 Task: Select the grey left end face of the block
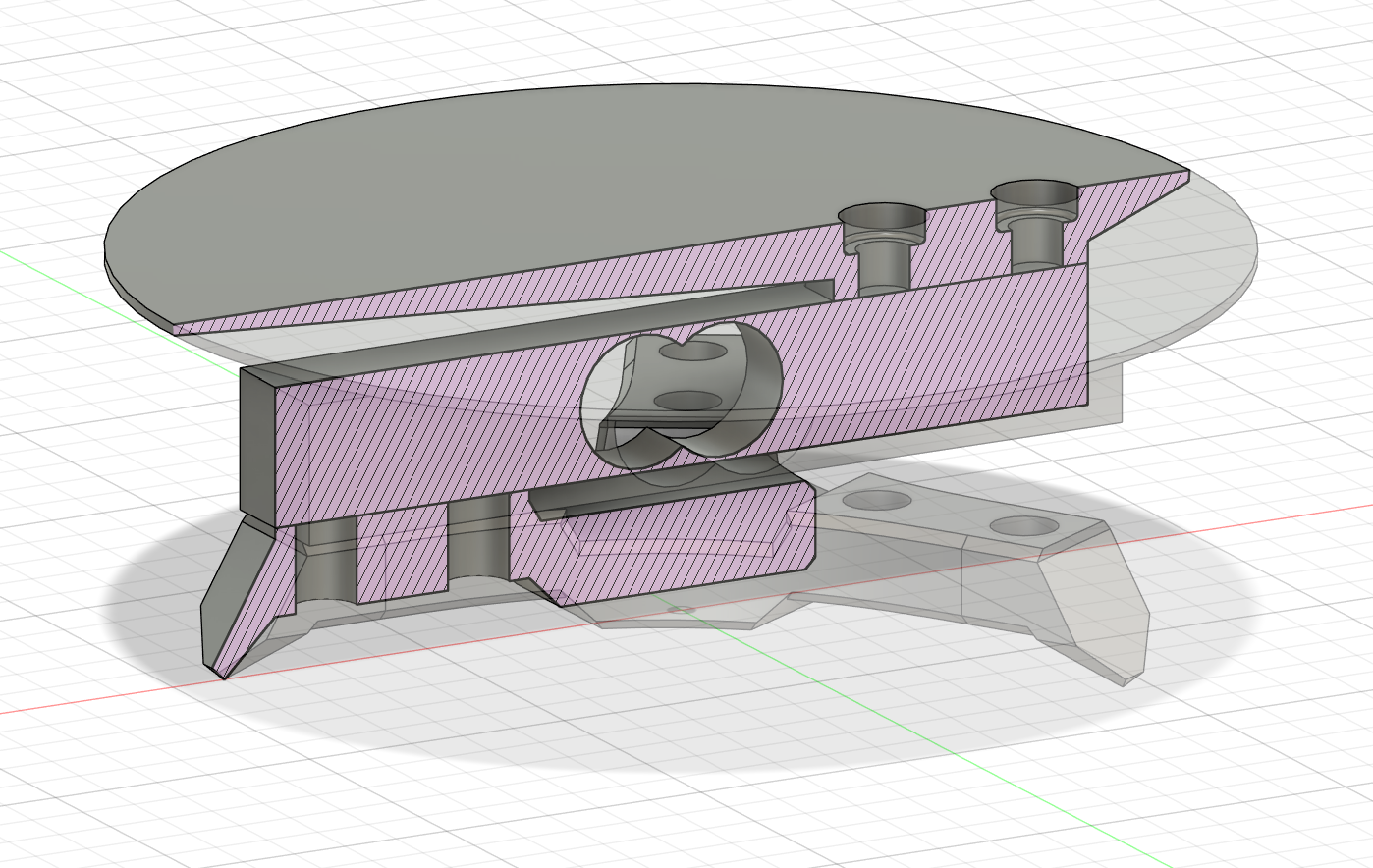pos(258,446)
